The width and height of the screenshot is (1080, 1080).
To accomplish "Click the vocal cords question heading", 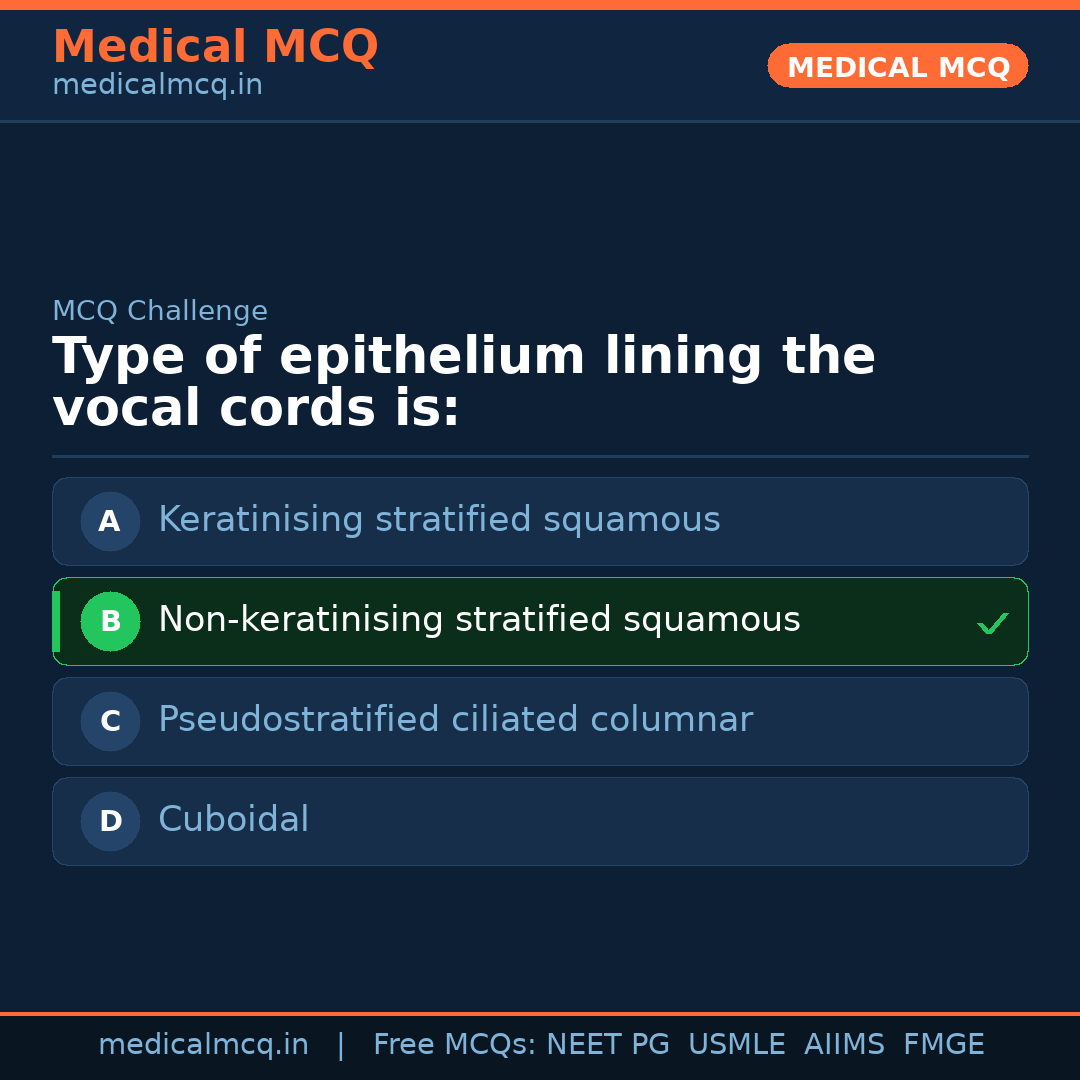I will click(x=463, y=383).
